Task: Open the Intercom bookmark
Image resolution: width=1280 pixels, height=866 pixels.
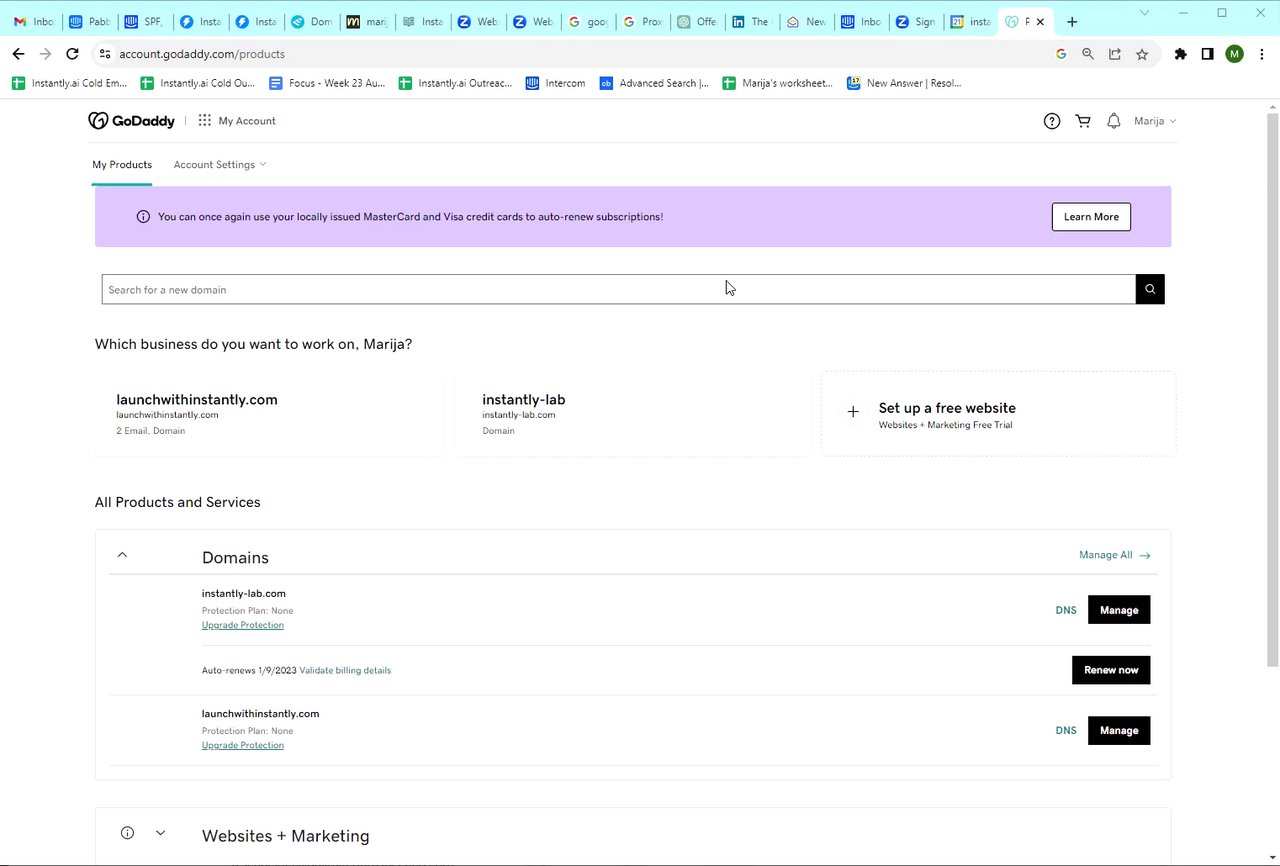Action: (555, 83)
